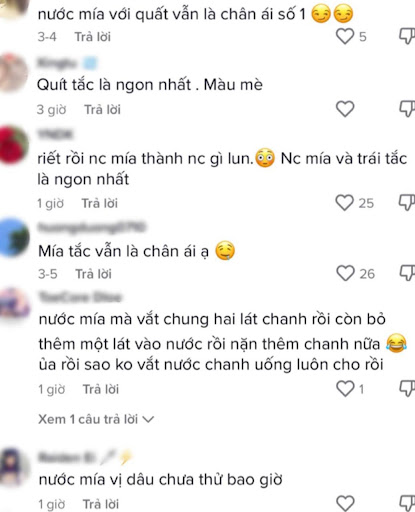Reply to the 'nước mía với quất' comment
Screen dimensions: 415x512
point(93,37)
